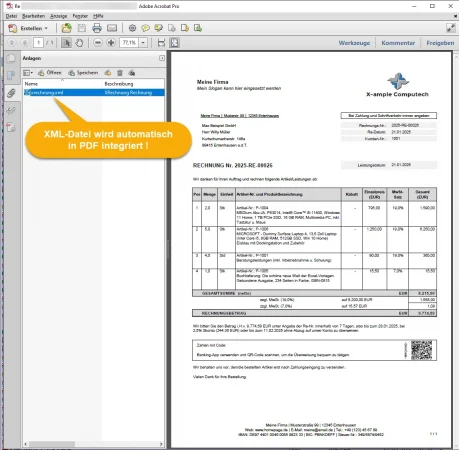The height and width of the screenshot is (450, 459).
Task: Toggle read mode expand arrows icon
Action: (x=451, y=28)
